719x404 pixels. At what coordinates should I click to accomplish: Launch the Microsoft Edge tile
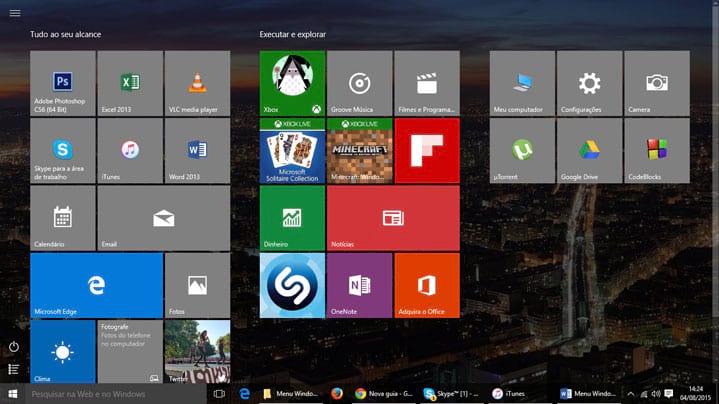96,285
